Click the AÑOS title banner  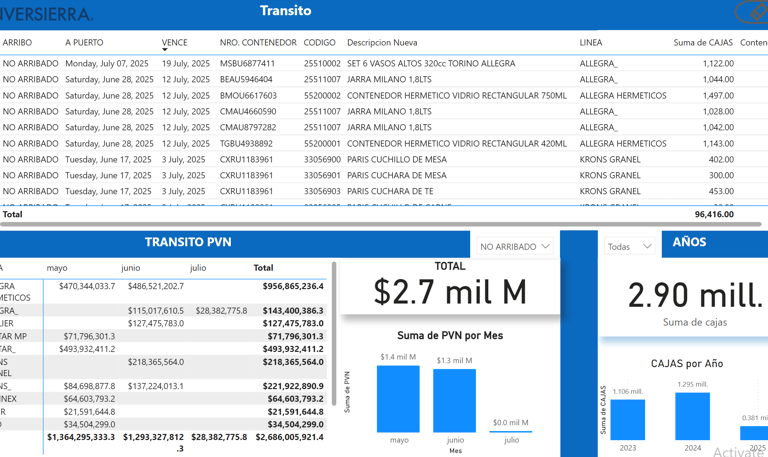715,242
